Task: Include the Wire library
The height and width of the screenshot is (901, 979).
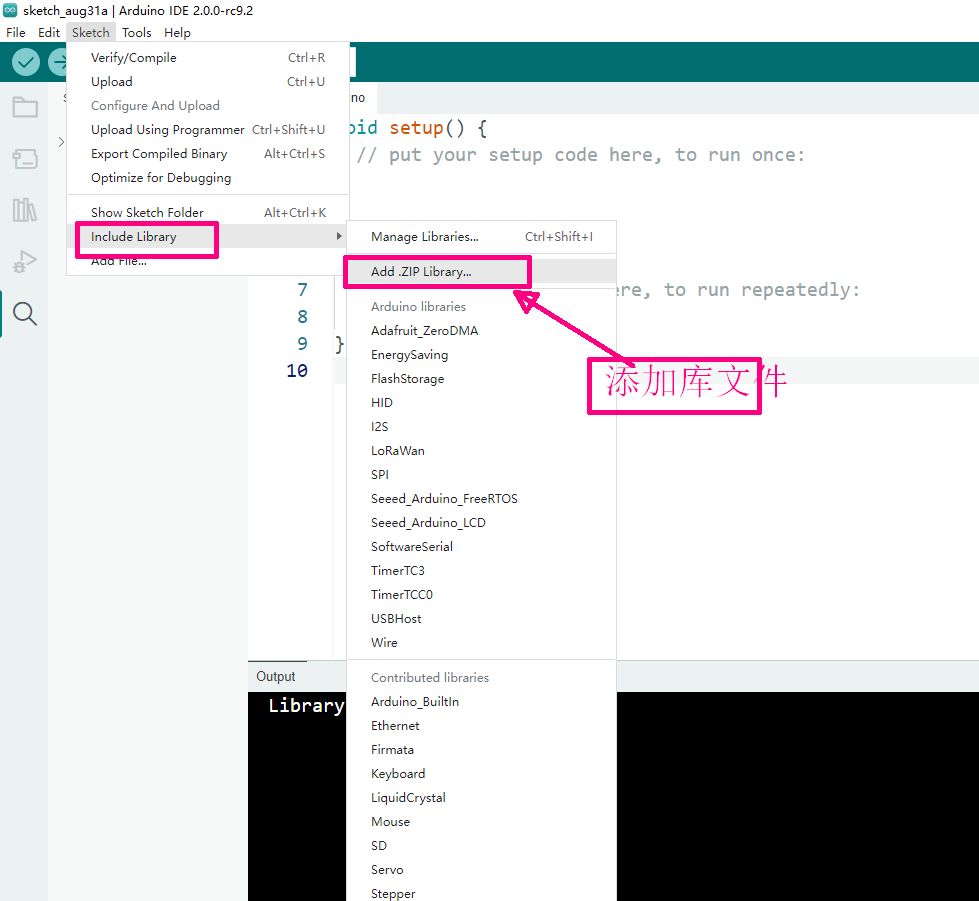Action: [481, 643]
